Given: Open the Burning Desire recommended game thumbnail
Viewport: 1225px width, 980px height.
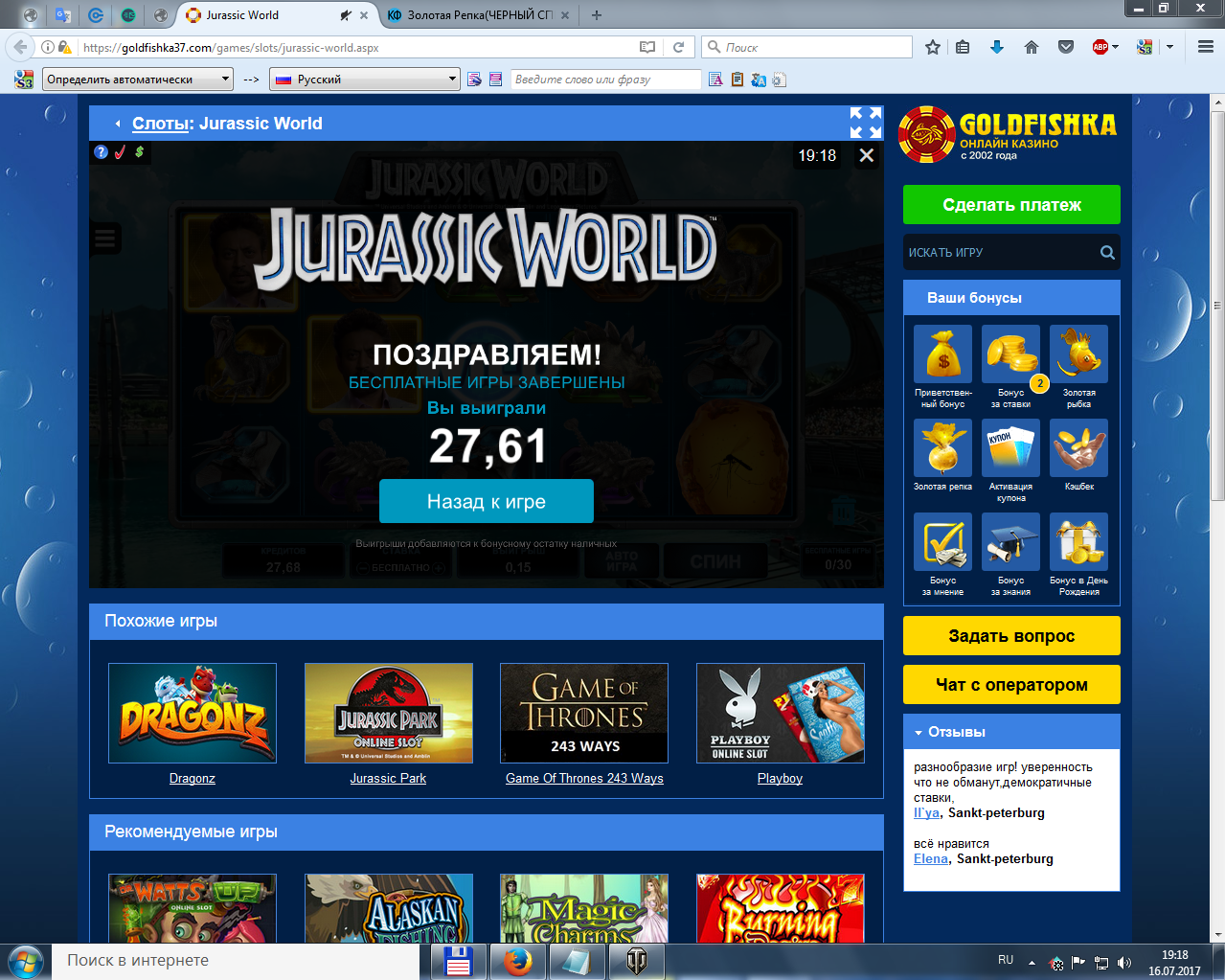Looking at the screenshot, I should pyautogui.click(x=780, y=908).
